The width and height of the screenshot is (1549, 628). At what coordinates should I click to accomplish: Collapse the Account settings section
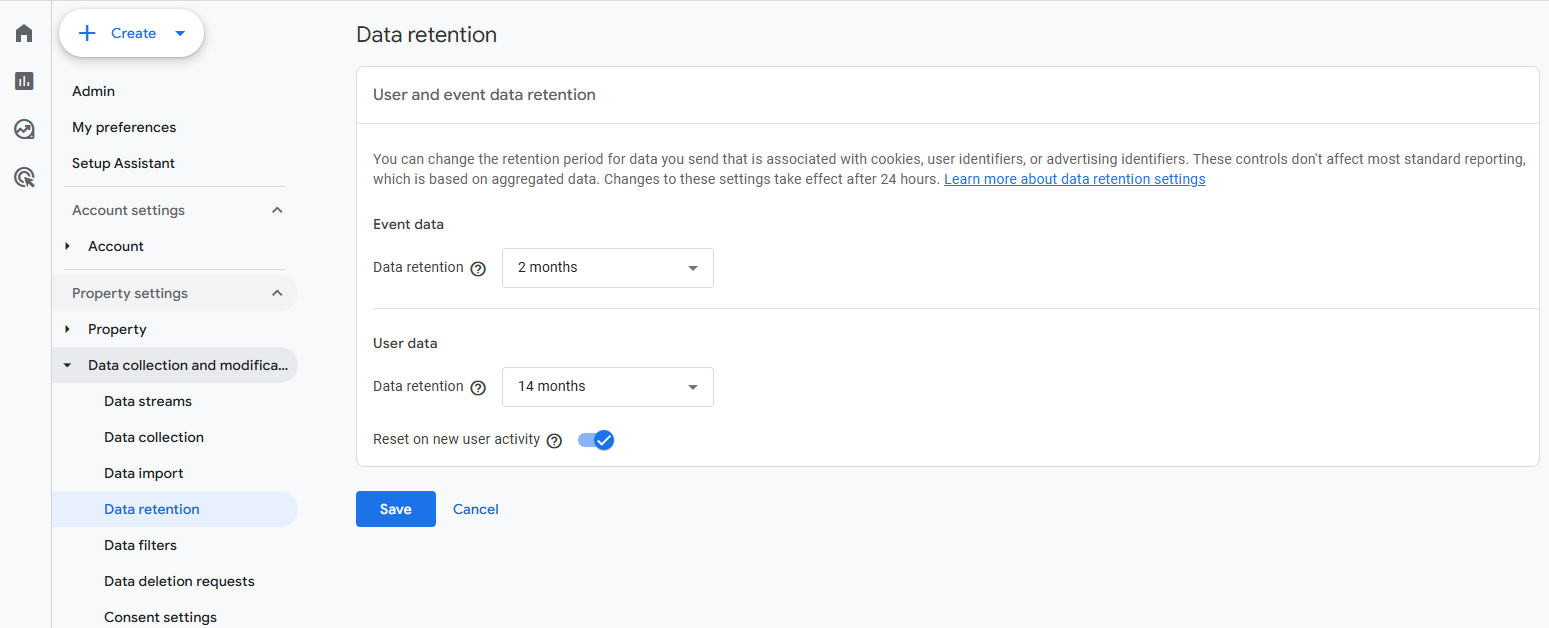coord(277,210)
